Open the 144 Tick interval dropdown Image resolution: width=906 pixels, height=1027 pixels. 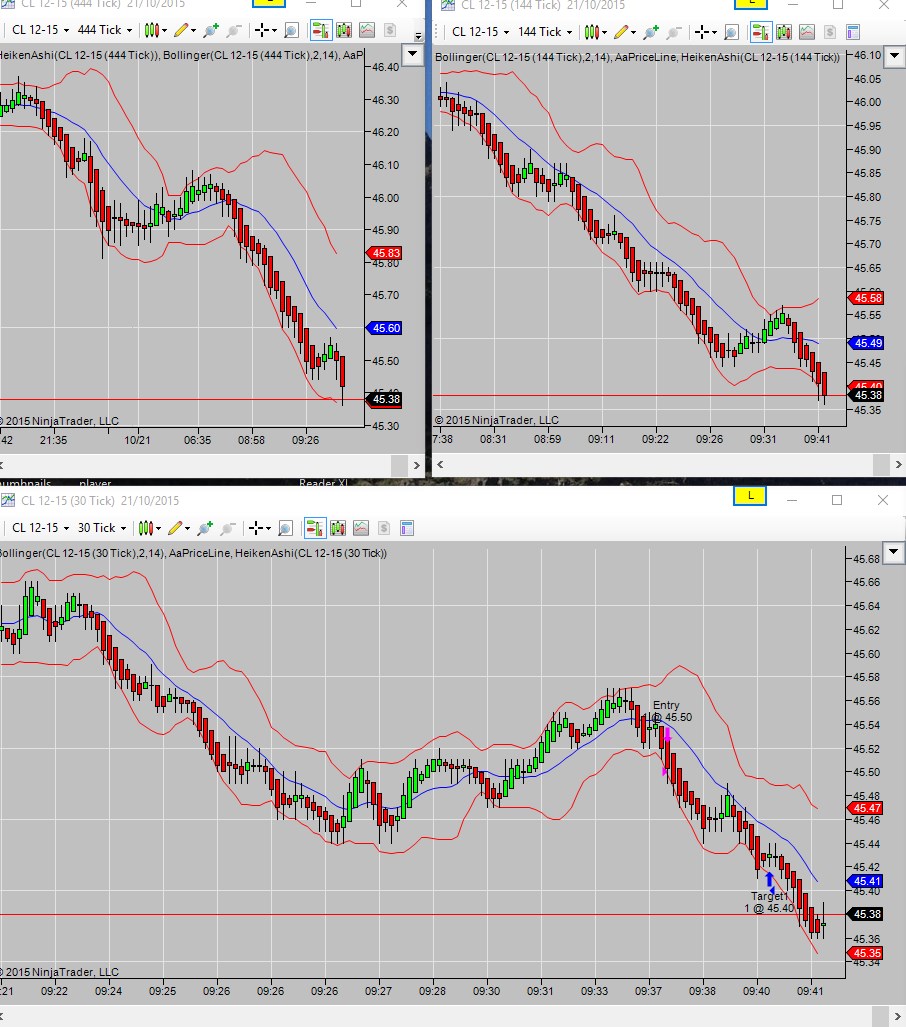[545, 31]
